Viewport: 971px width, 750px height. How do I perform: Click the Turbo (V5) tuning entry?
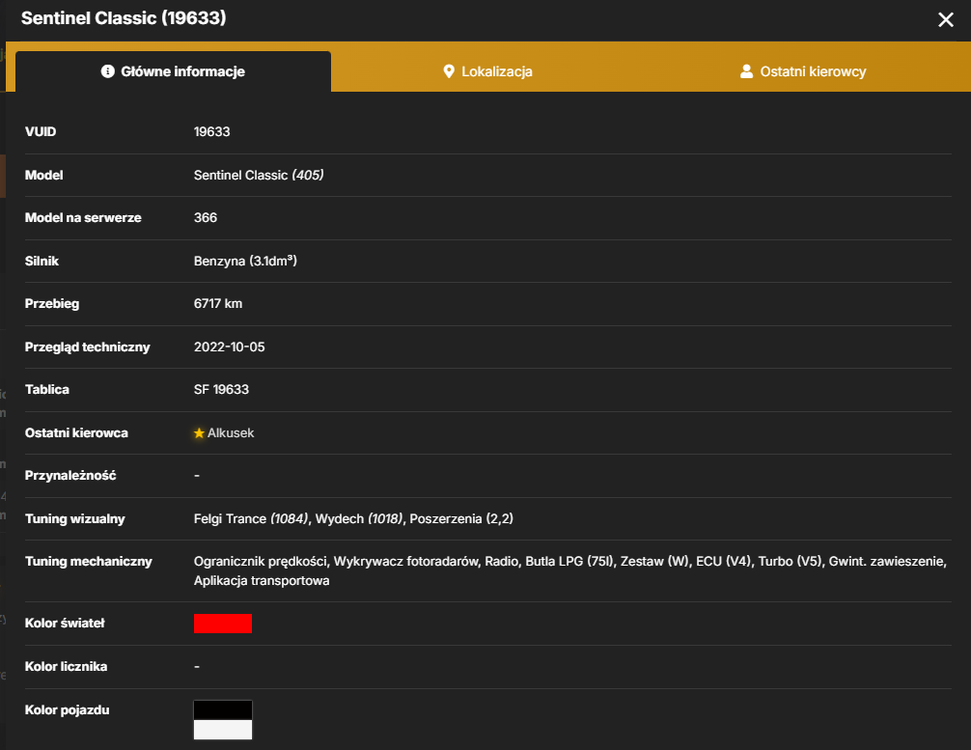click(790, 562)
